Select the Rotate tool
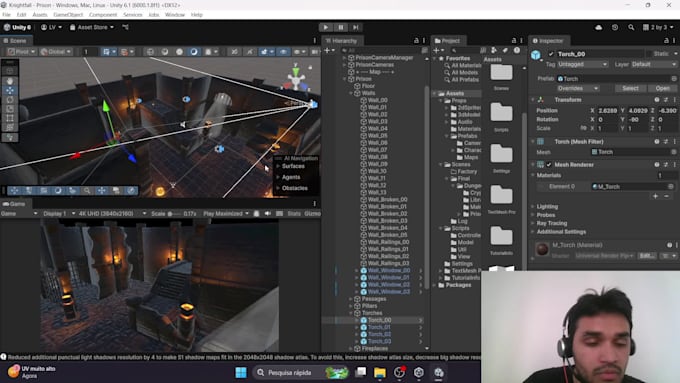The height and width of the screenshot is (383, 680). 10,100
